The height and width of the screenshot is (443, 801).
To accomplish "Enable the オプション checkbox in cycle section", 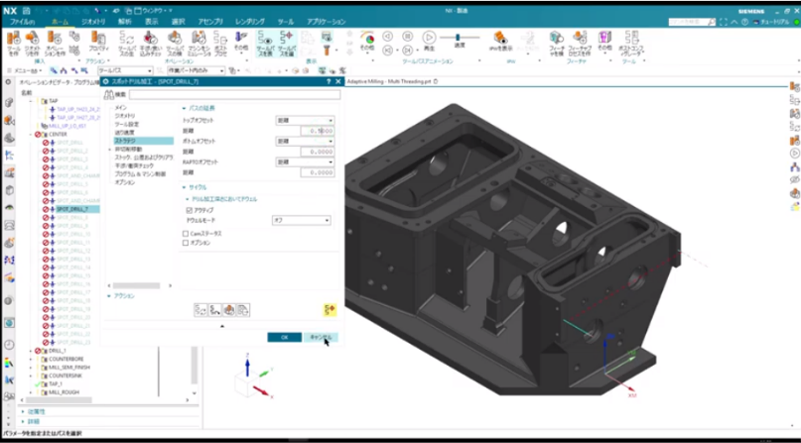I will pyautogui.click(x=185, y=243).
